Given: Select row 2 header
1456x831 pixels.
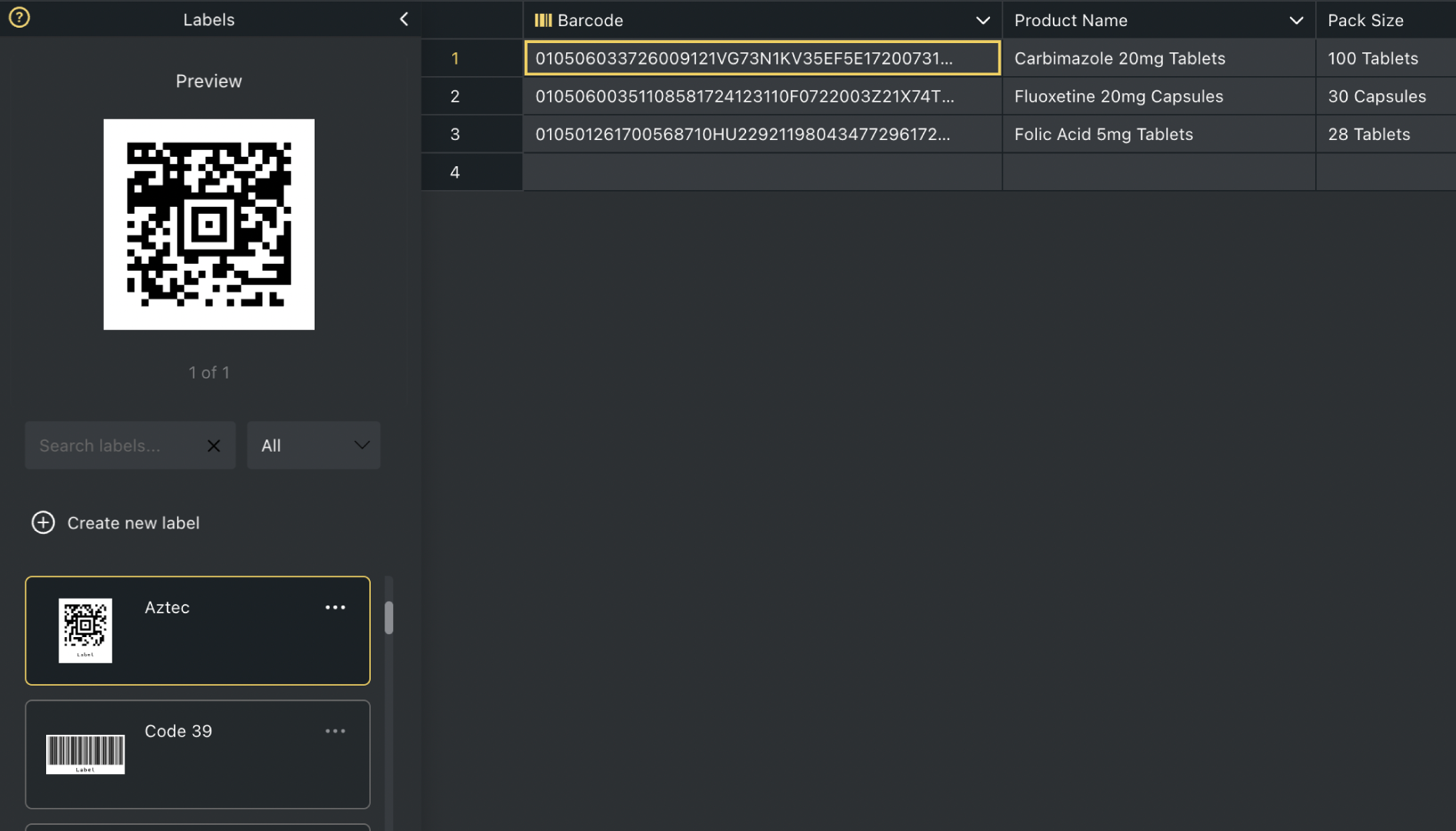Looking at the screenshot, I should tap(471, 96).
